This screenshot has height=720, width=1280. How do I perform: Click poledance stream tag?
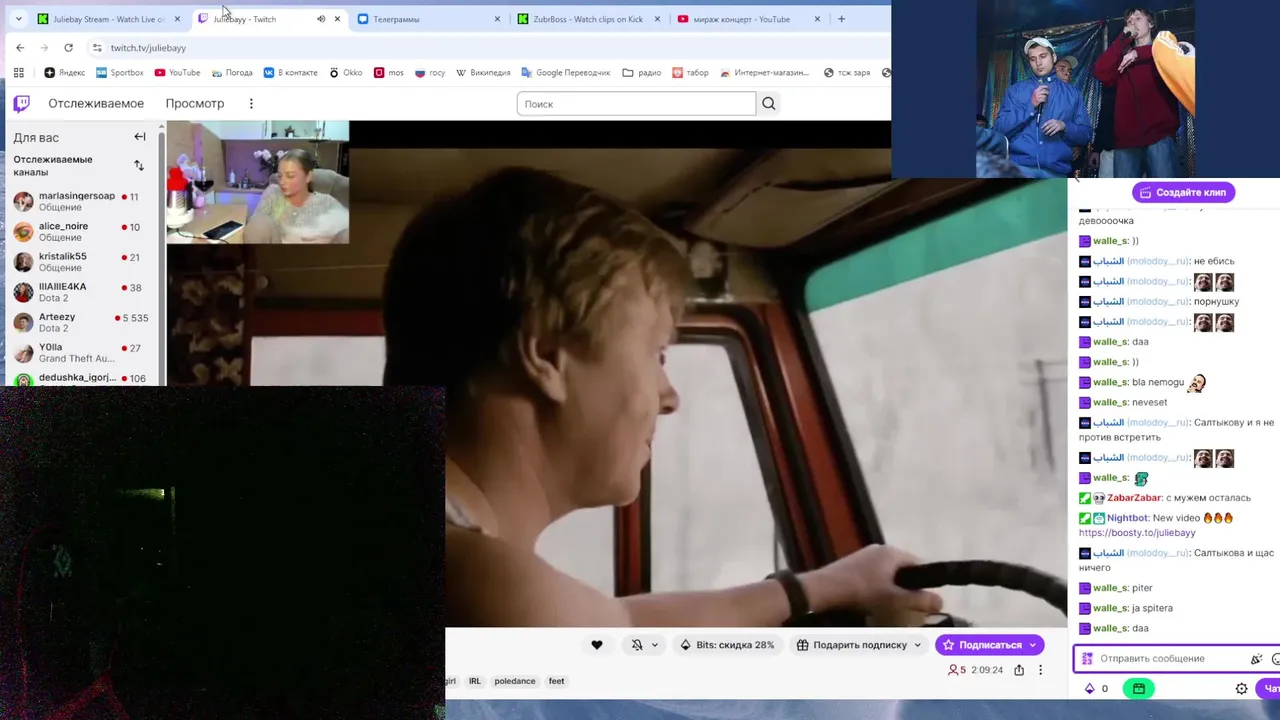(515, 681)
